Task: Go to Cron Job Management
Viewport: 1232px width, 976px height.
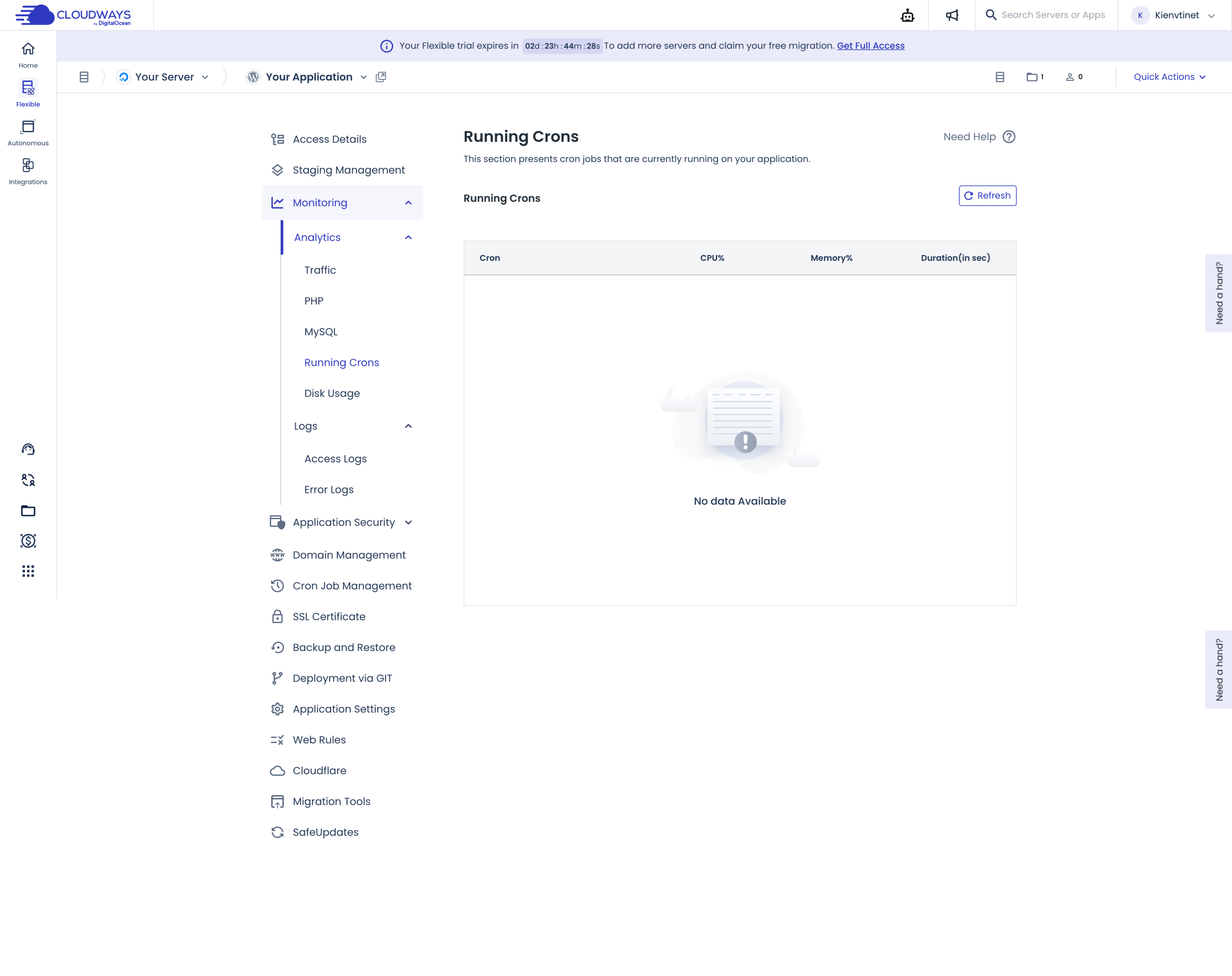Action: click(x=351, y=586)
